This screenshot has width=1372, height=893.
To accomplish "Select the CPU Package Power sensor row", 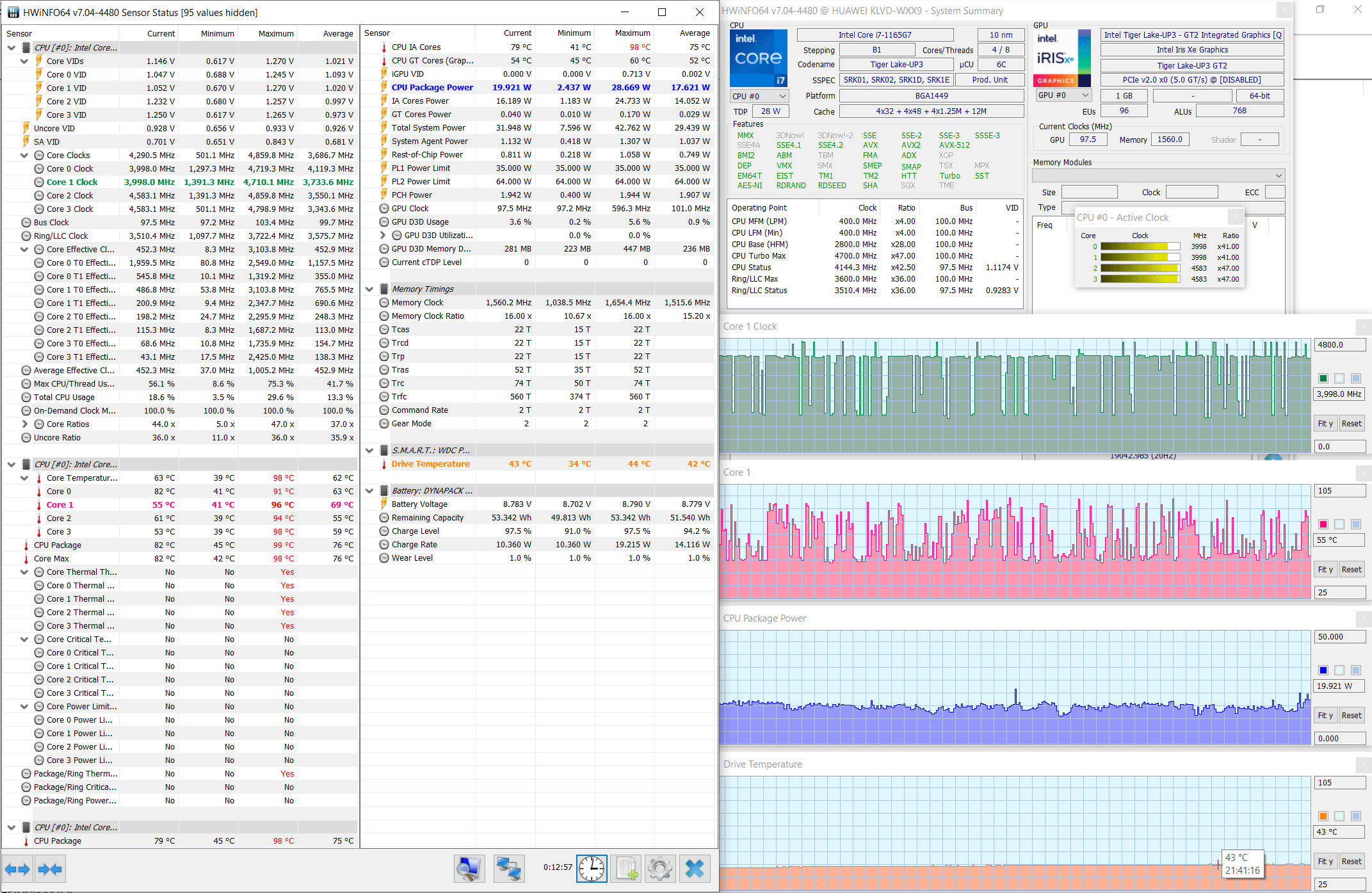I will (432, 88).
